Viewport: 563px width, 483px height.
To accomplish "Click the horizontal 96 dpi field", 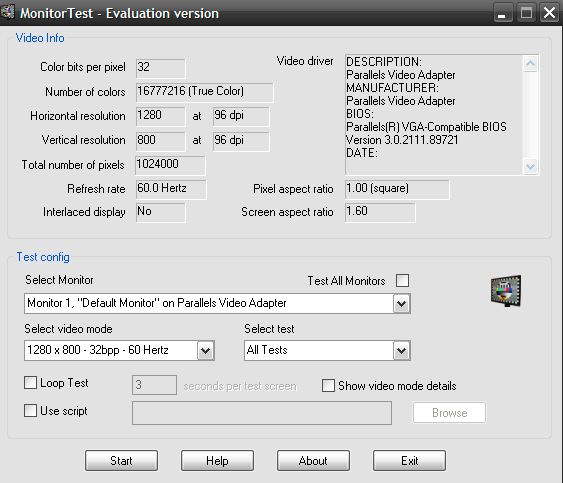I will point(241,116).
